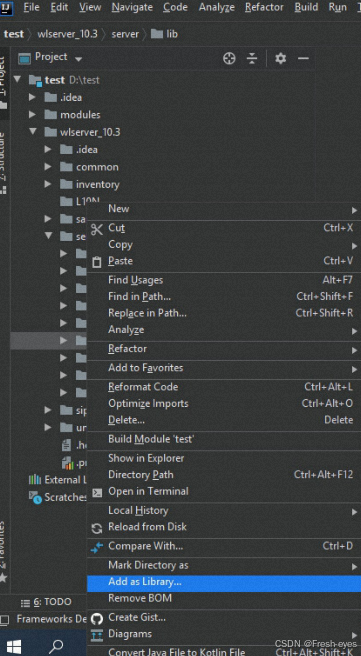Choose Replace in Path... option

pos(224,313)
